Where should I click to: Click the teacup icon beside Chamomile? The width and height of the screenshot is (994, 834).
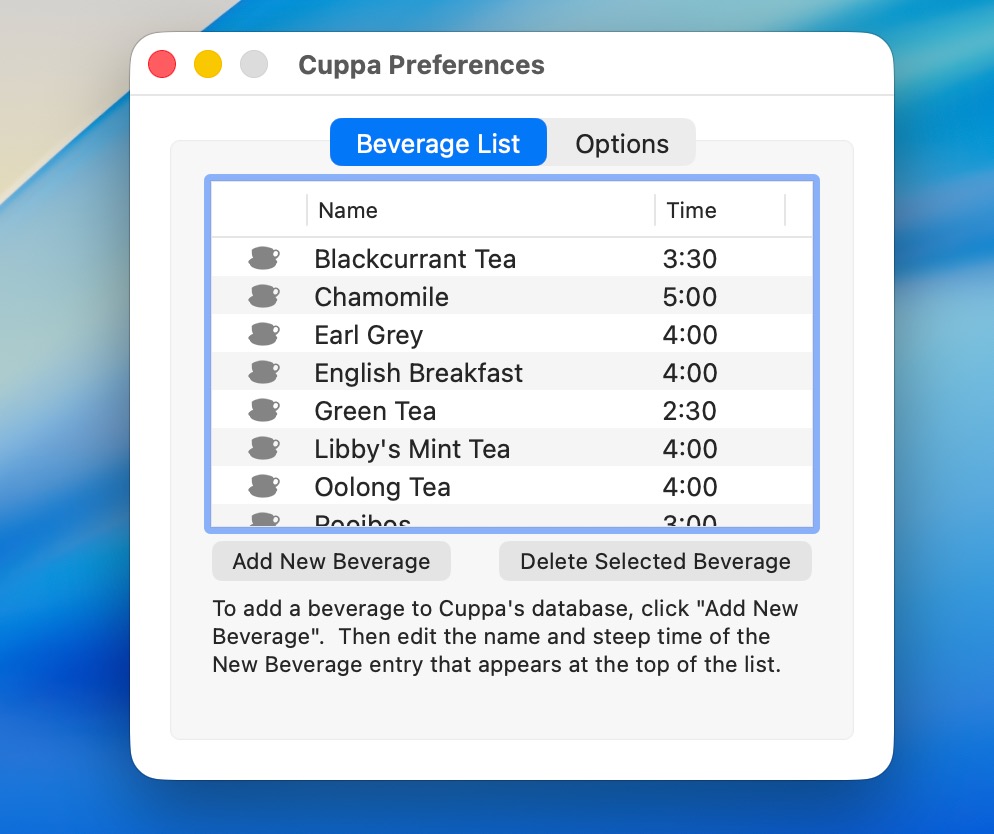[x=263, y=296]
